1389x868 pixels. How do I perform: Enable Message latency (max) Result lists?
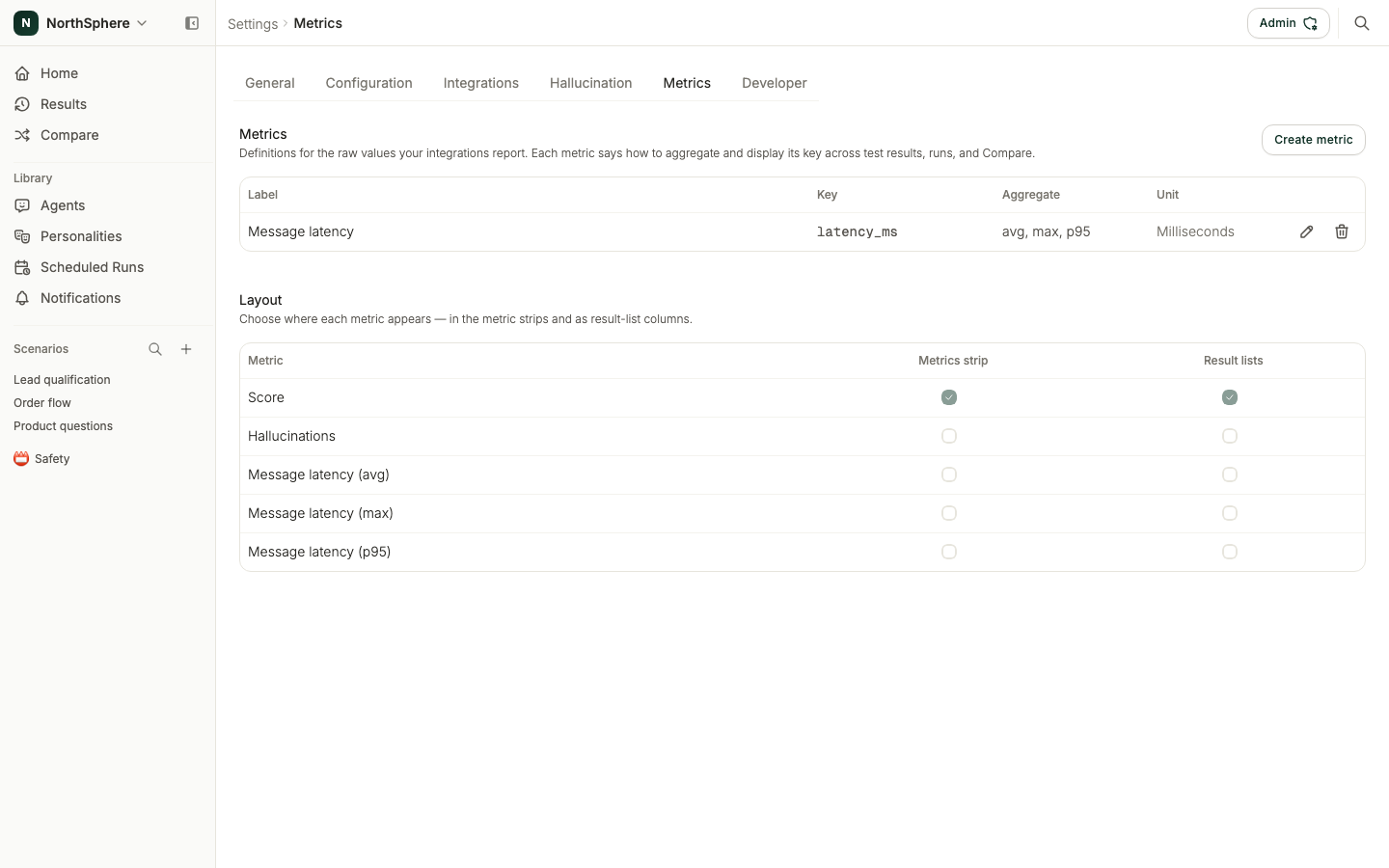click(x=1230, y=513)
